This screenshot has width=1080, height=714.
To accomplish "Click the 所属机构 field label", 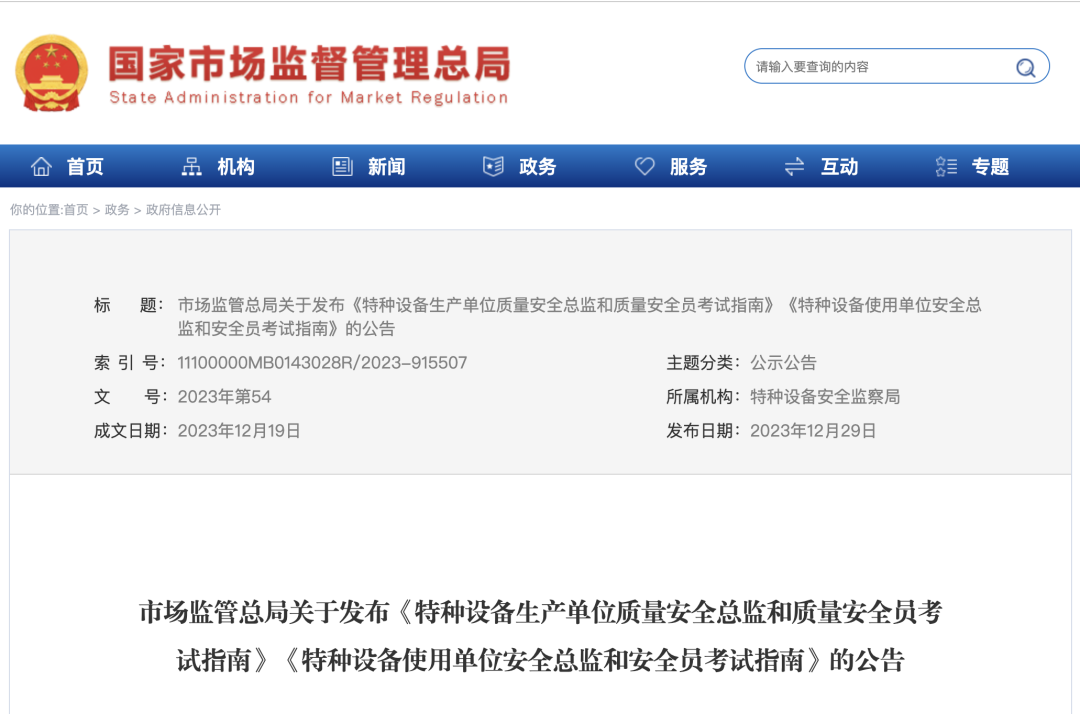I will 703,397.
